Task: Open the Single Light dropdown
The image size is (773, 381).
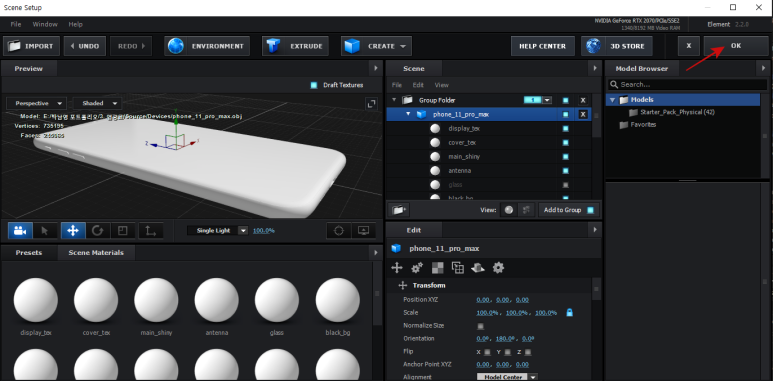Action: pos(217,230)
